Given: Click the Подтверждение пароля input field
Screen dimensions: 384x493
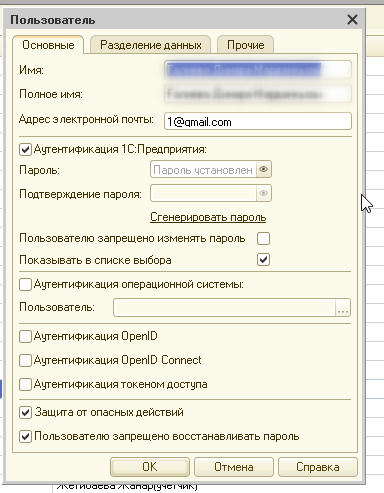Looking at the screenshot, I should (203, 193).
